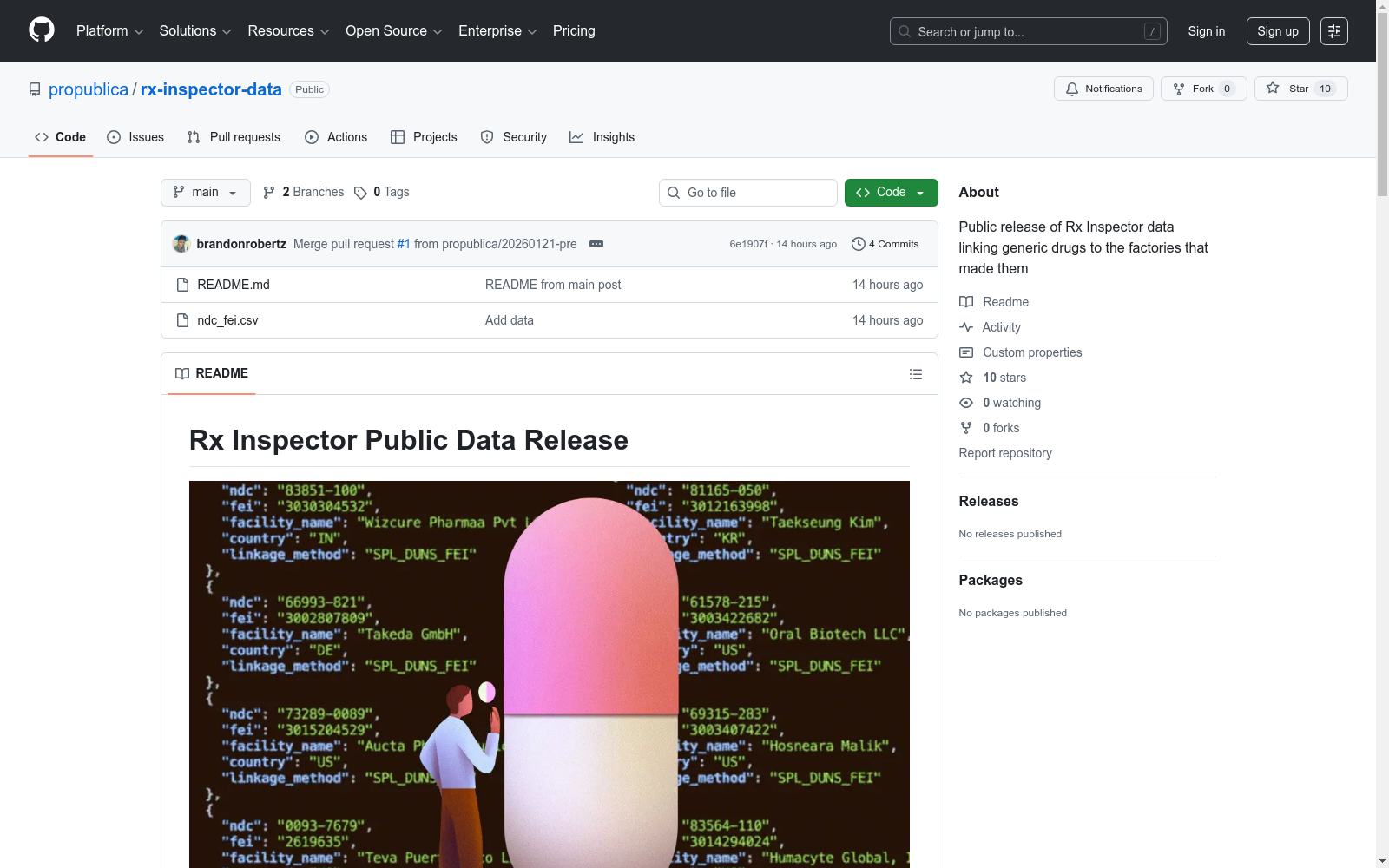Click the Fork icon in the Fork button
1389x868 pixels.
1179,89
